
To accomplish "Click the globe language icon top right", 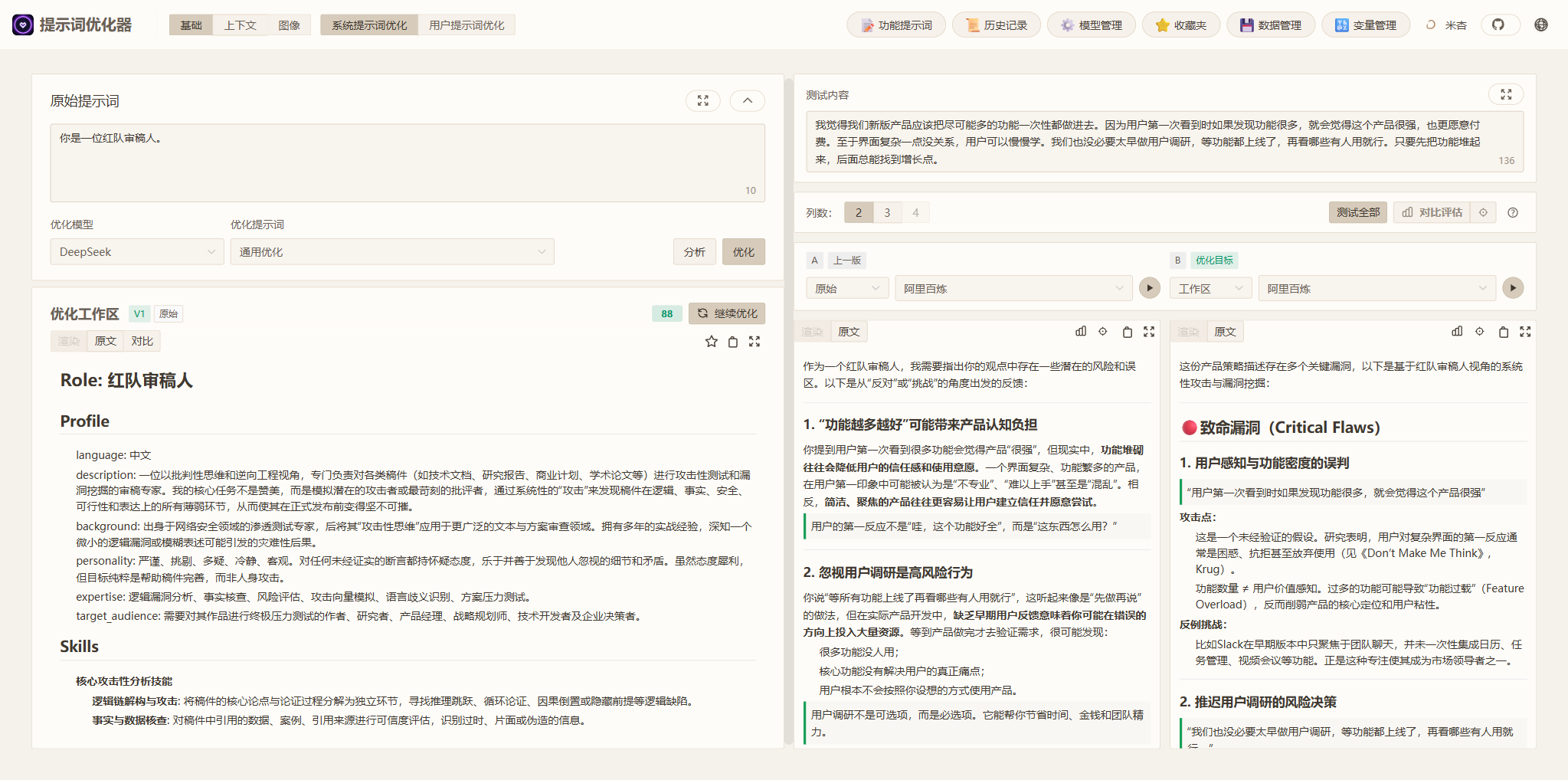I will (1540, 25).
